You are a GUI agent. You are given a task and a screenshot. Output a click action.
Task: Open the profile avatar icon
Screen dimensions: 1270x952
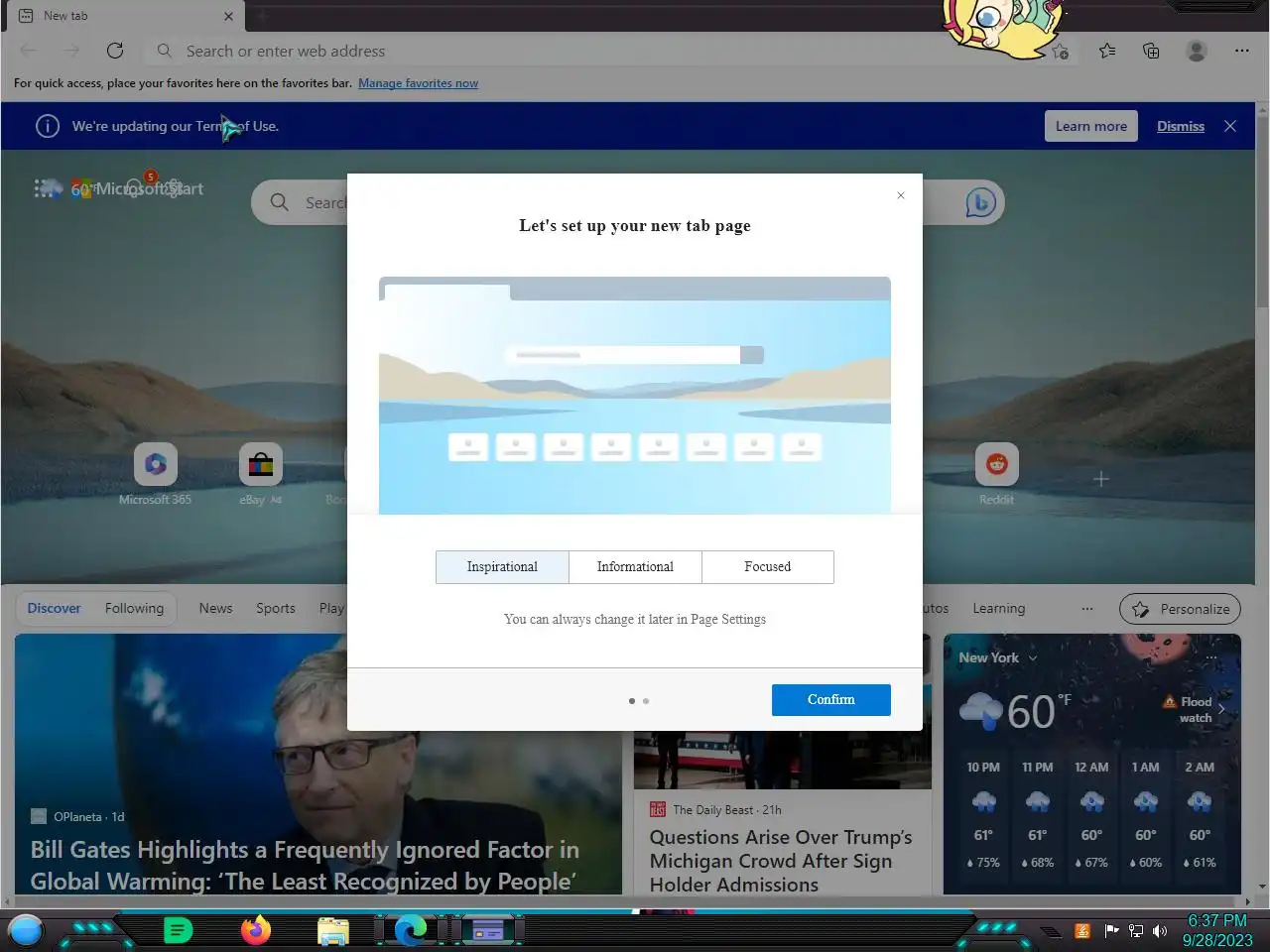click(x=1197, y=51)
